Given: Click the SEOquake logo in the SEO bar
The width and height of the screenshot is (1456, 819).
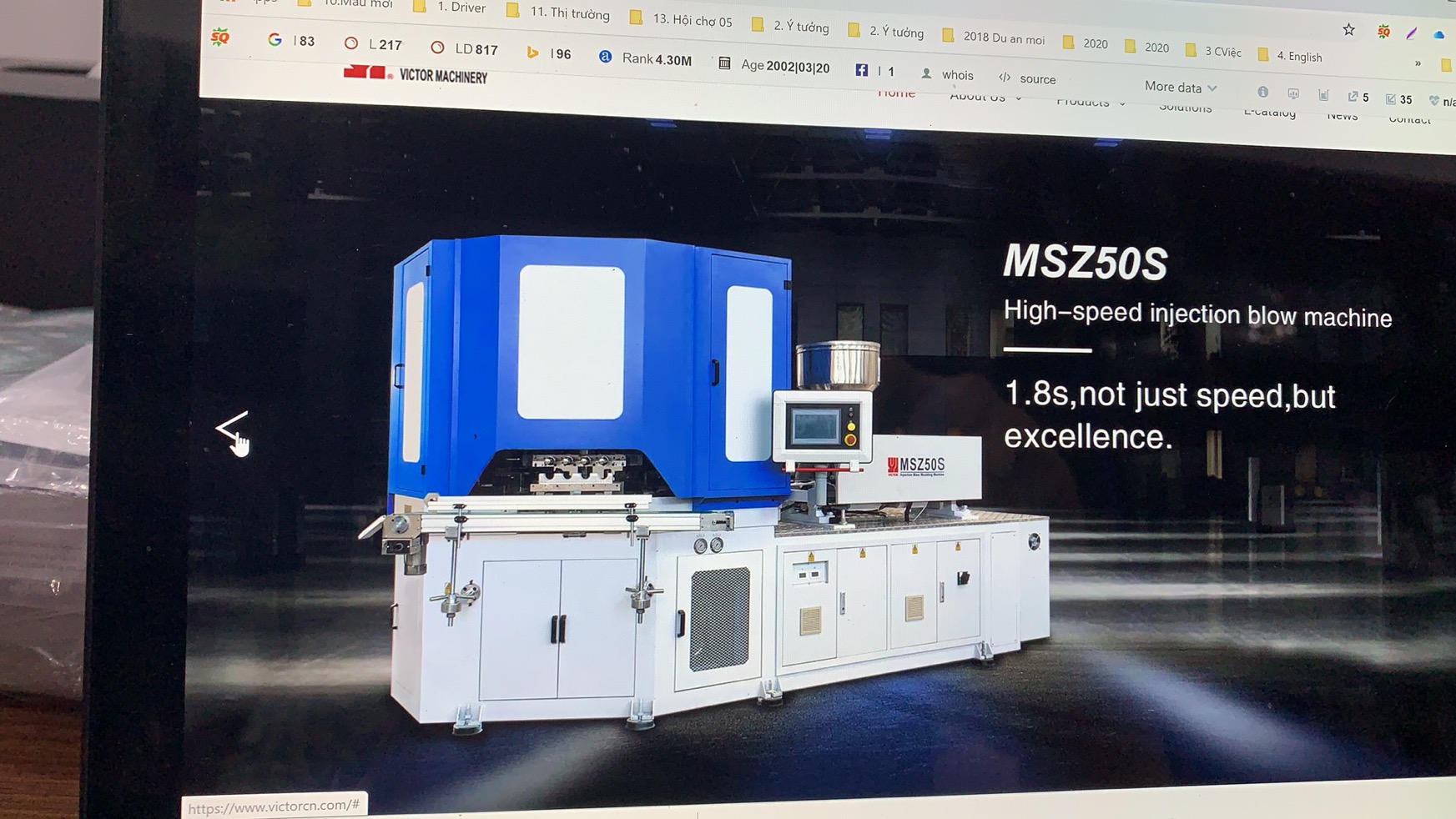Looking at the screenshot, I should coord(220,38).
